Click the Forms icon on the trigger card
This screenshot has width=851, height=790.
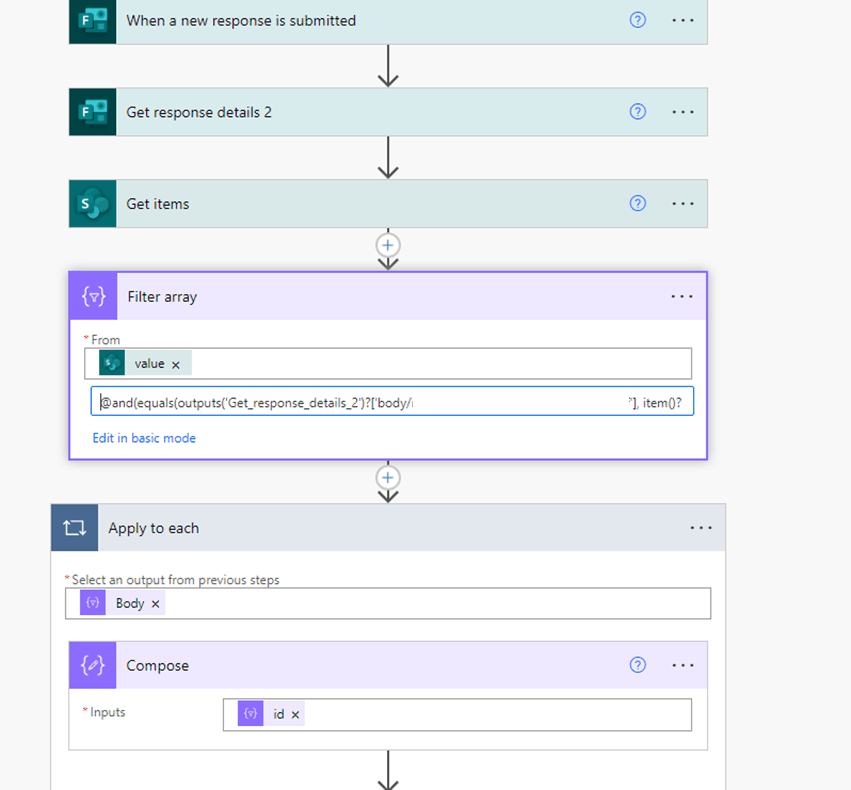click(x=92, y=21)
